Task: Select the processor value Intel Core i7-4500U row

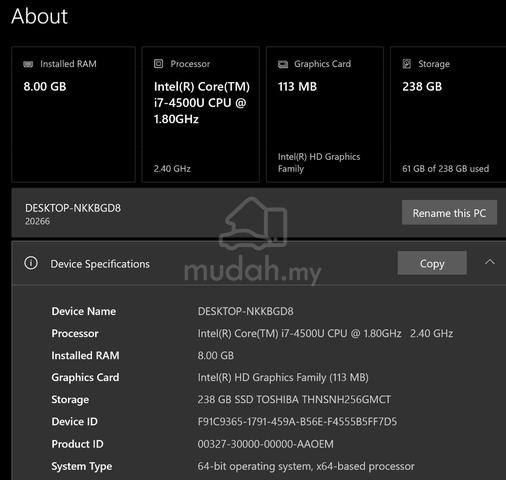Action: coord(325,333)
